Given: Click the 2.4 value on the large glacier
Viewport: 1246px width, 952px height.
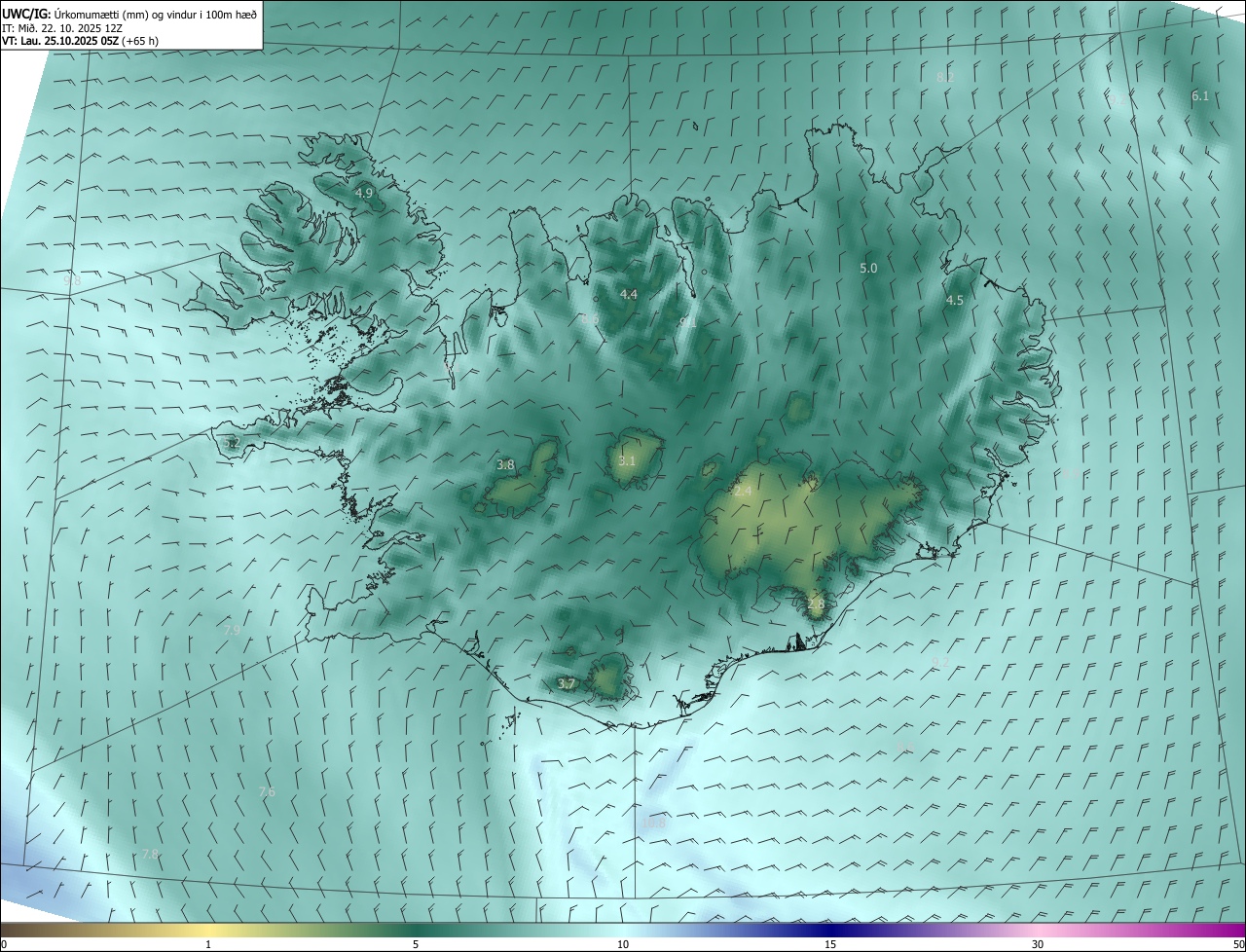Looking at the screenshot, I should [x=743, y=493].
